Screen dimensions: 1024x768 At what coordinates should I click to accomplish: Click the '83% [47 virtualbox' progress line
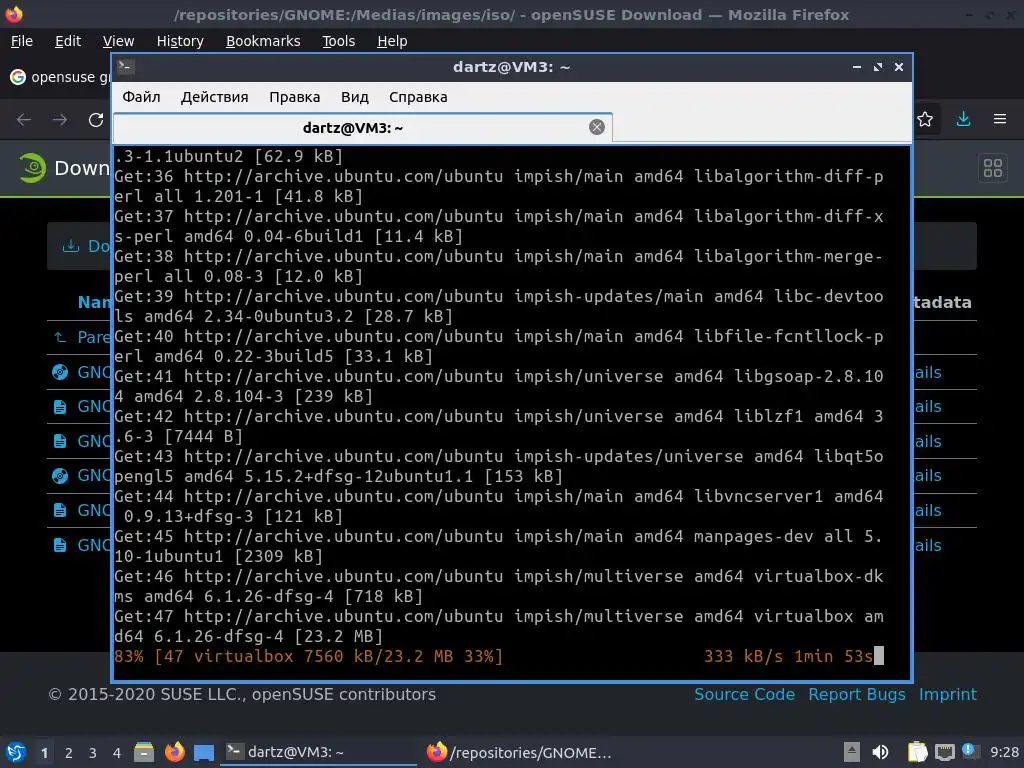pos(308,656)
